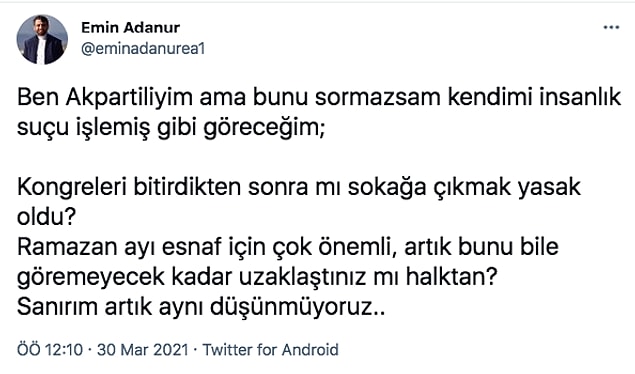This screenshot has width=635, height=374.
Task: Click the line starting 'Ramazan ayı esnaf'
Action: tap(288, 247)
